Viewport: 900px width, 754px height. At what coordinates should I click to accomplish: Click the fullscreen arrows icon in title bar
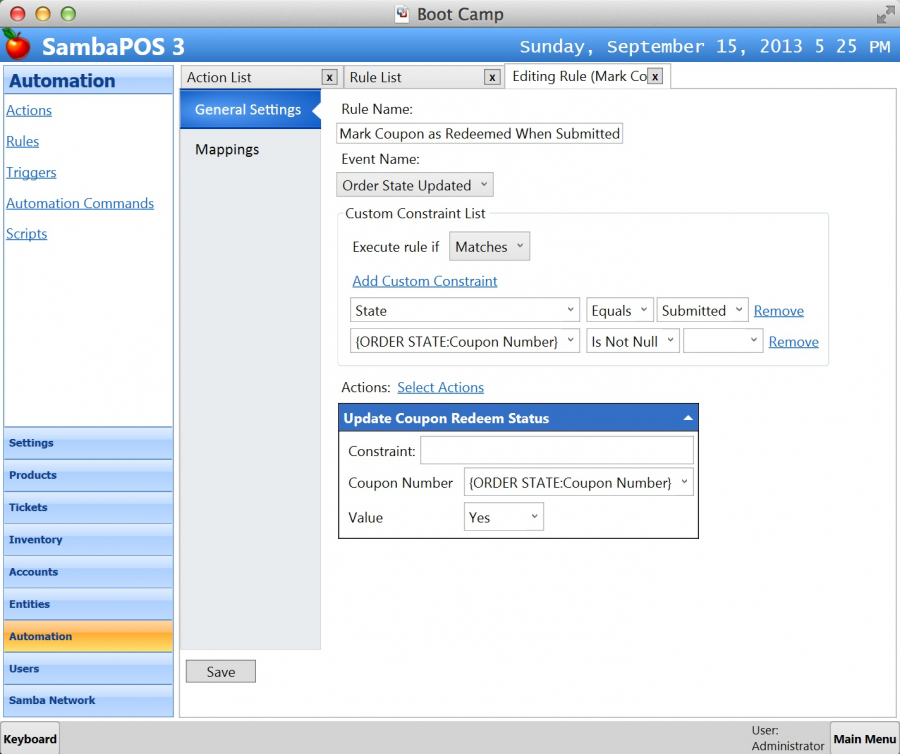coord(885,14)
